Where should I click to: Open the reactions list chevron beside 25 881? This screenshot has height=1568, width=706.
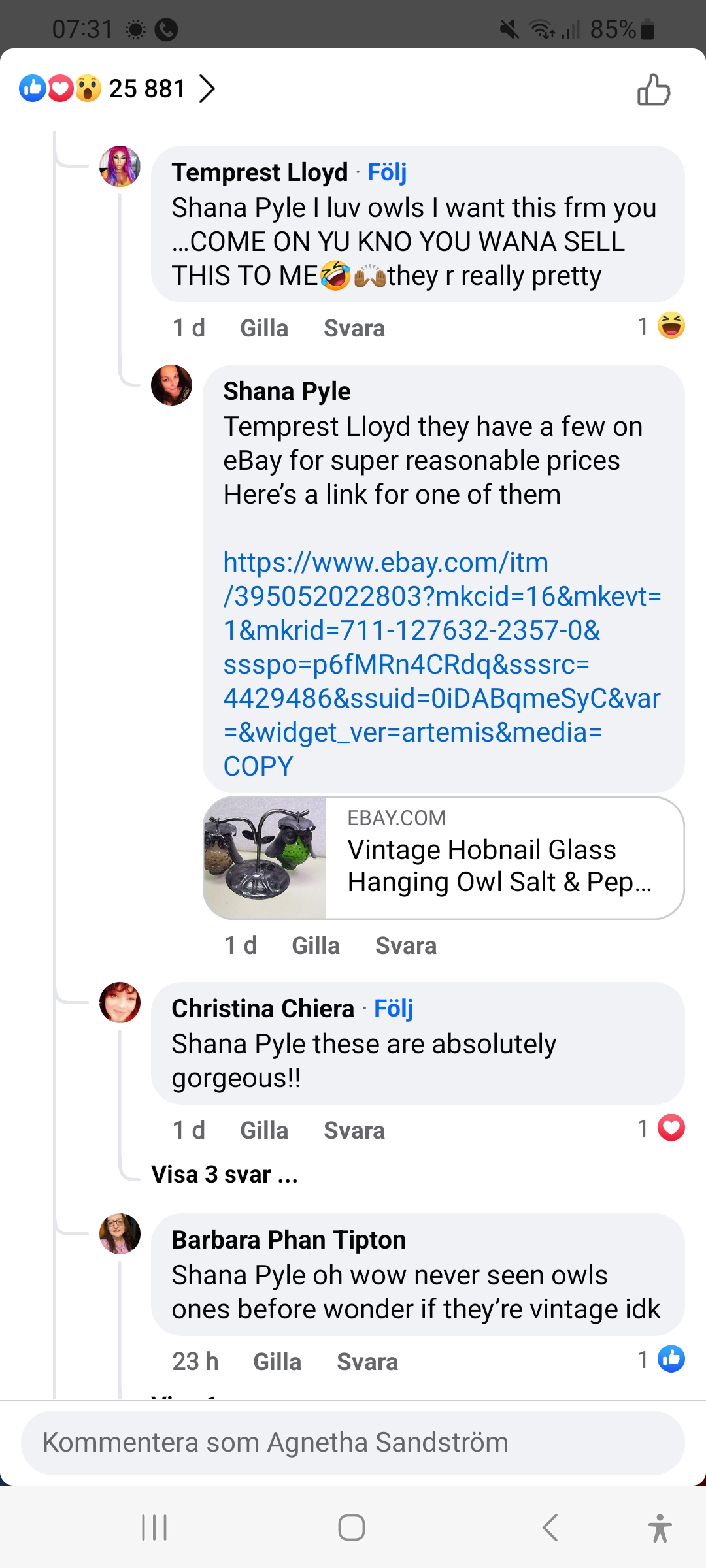point(207,89)
